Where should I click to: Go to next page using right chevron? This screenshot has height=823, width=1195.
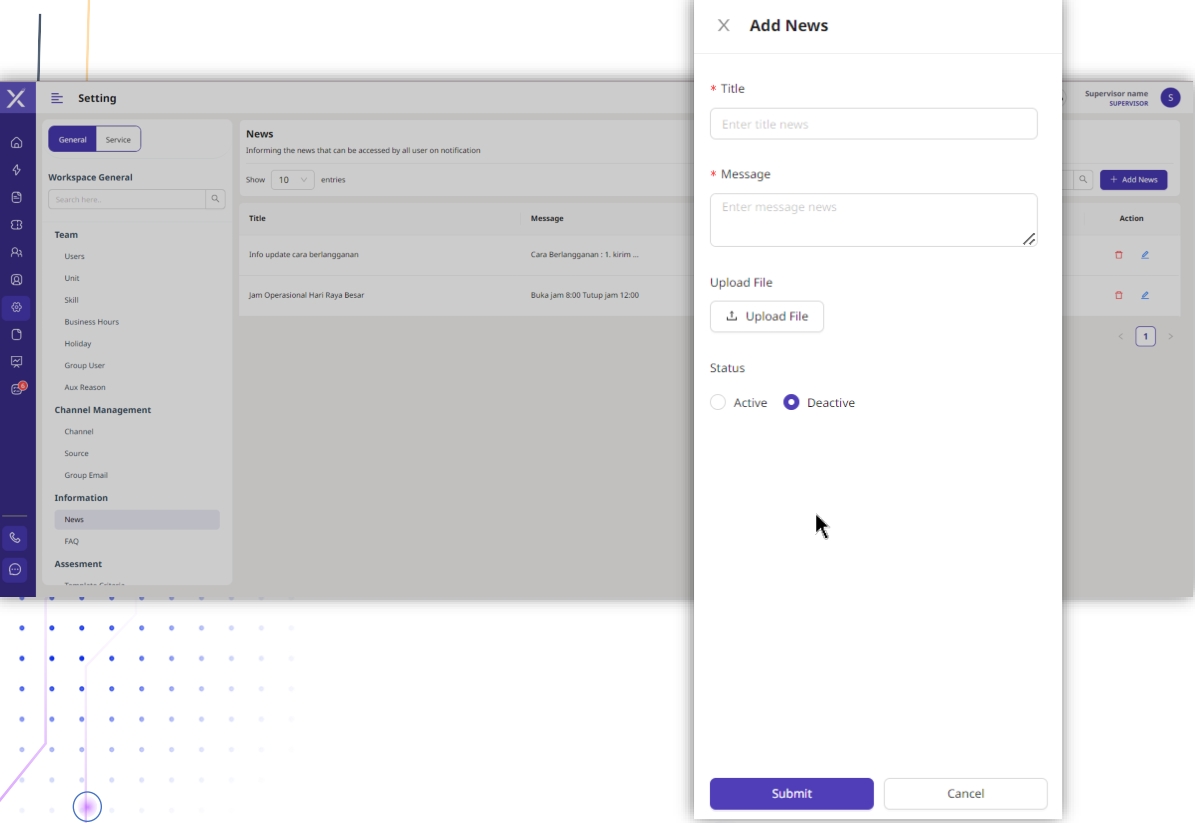1170,337
